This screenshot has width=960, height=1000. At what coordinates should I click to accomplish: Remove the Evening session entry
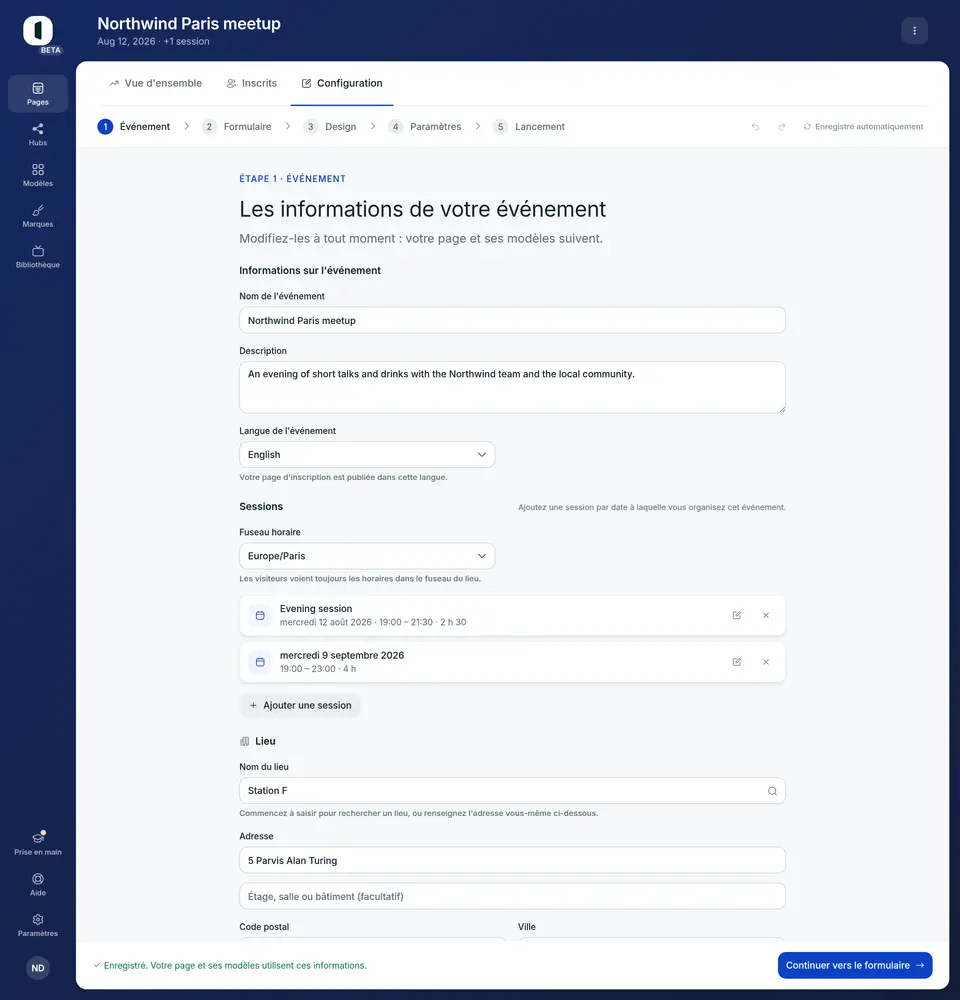[766, 615]
